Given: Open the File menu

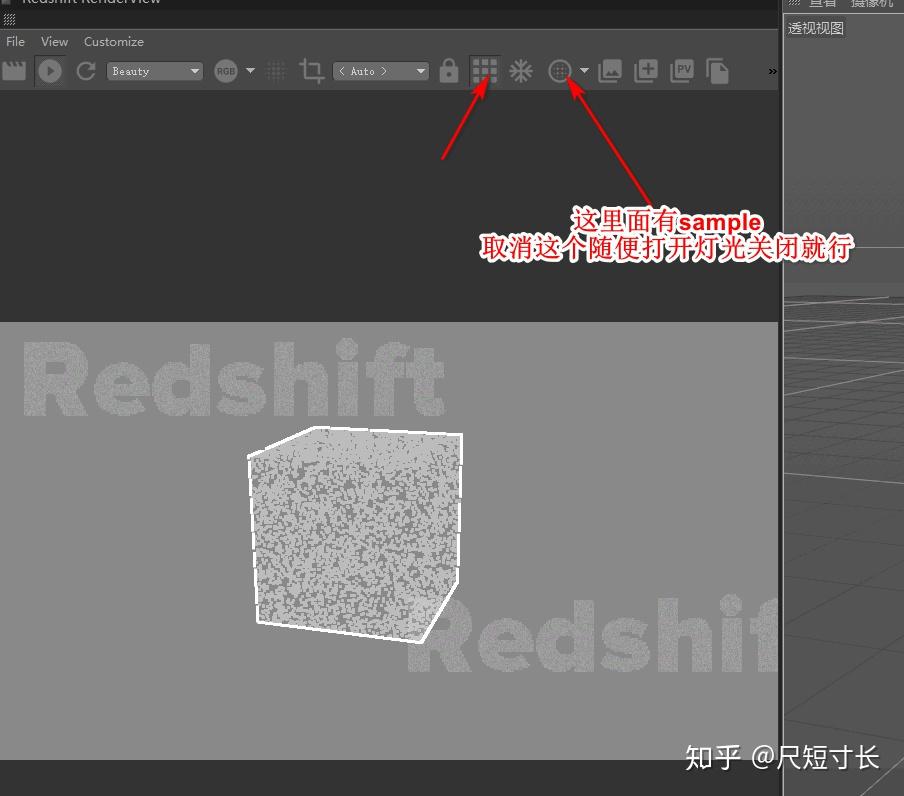Looking at the screenshot, I should coord(15,41).
